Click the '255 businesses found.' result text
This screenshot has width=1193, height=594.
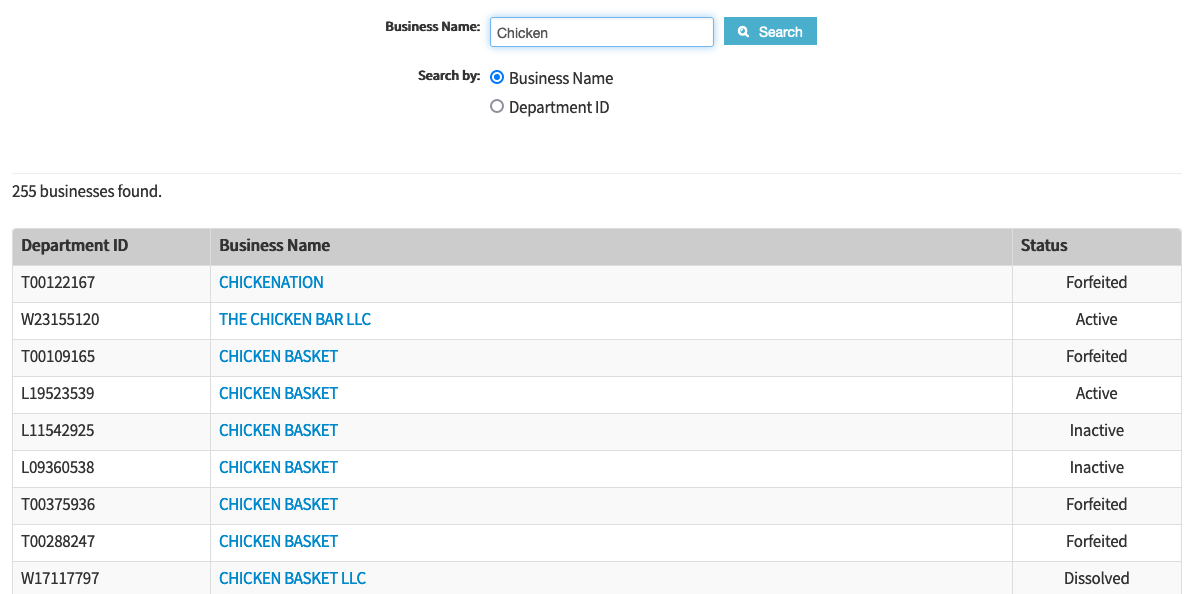point(87,192)
